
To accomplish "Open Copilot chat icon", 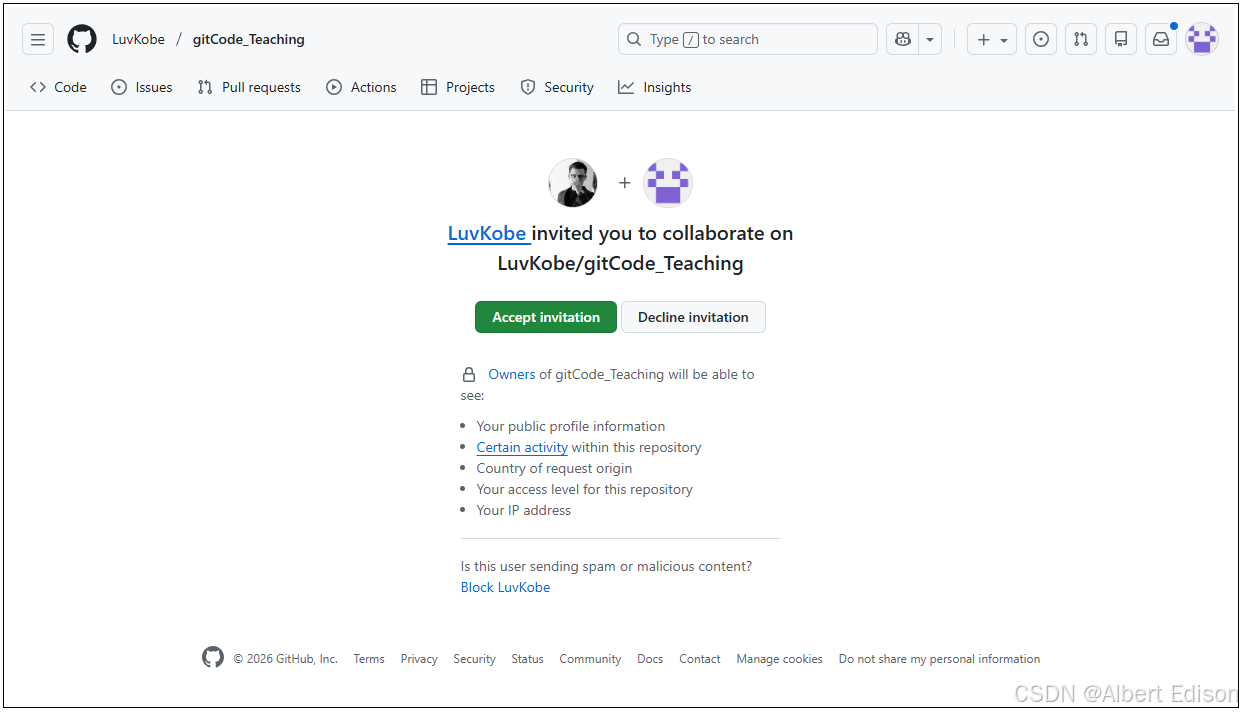I will [903, 40].
